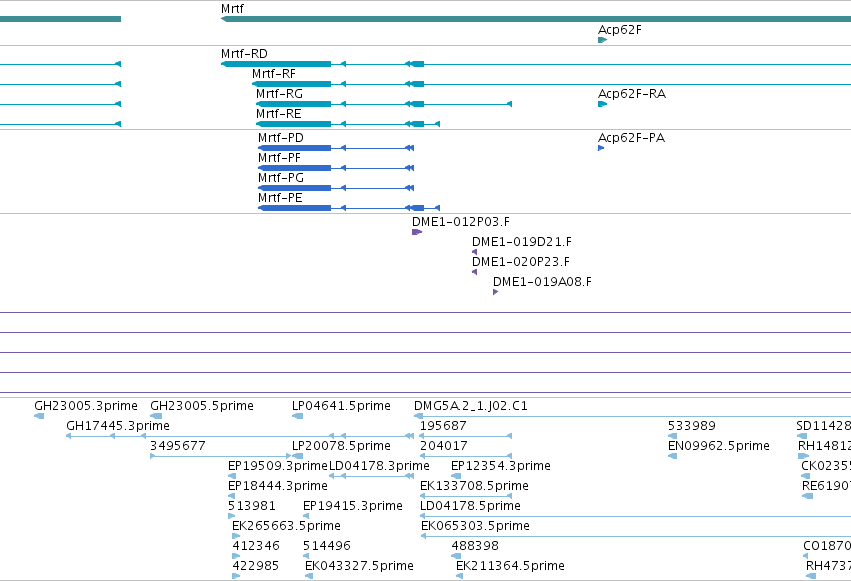This screenshot has width=851, height=581.
Task: Click the DME1-012P03.F feature label
Action: (x=461, y=222)
